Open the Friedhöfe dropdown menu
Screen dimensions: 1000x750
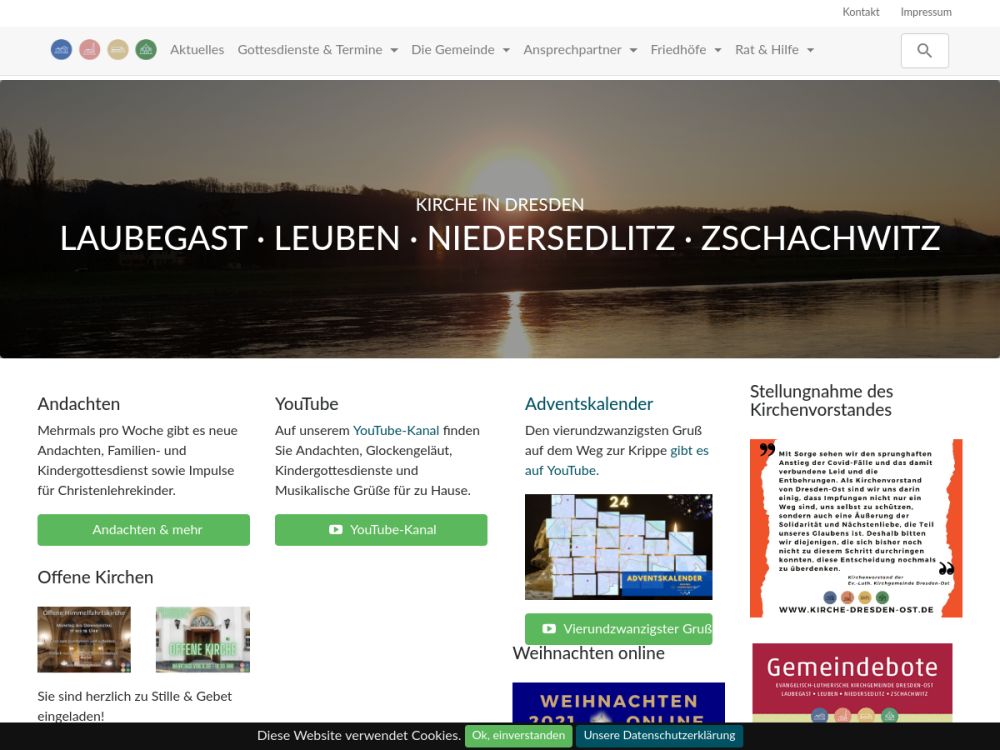pos(685,50)
